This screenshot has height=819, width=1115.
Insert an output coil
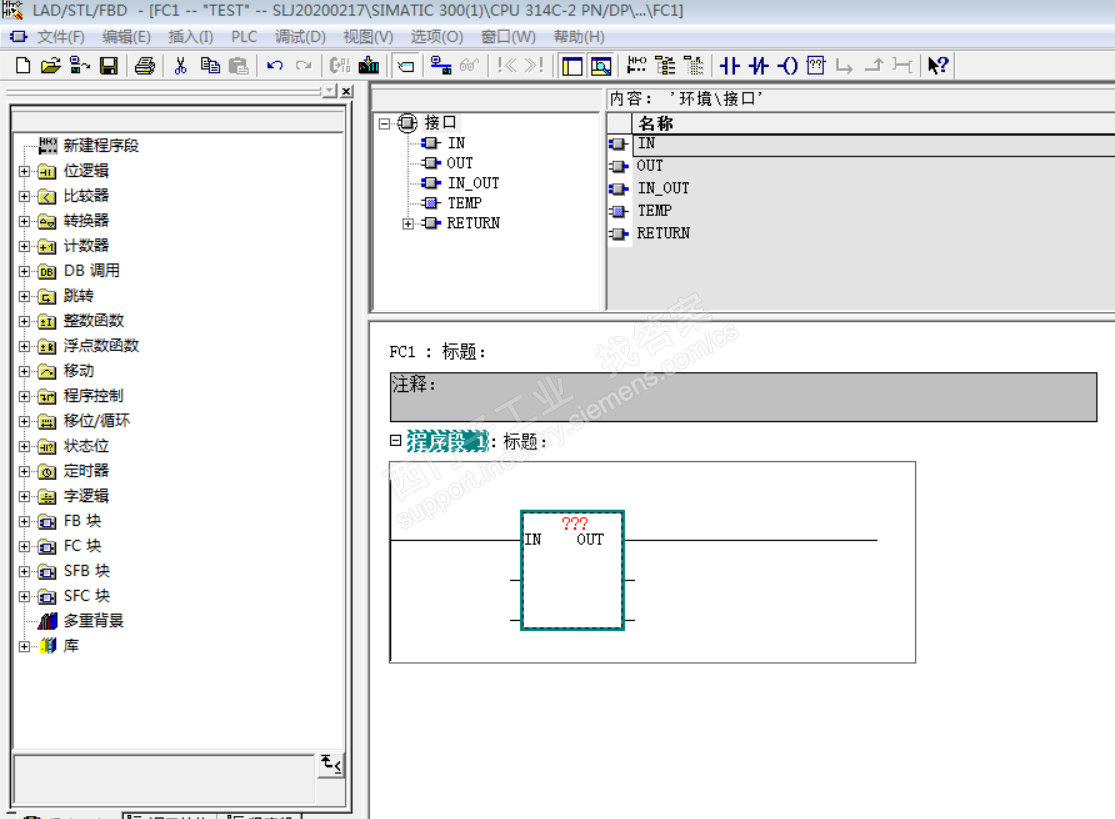tap(787, 66)
